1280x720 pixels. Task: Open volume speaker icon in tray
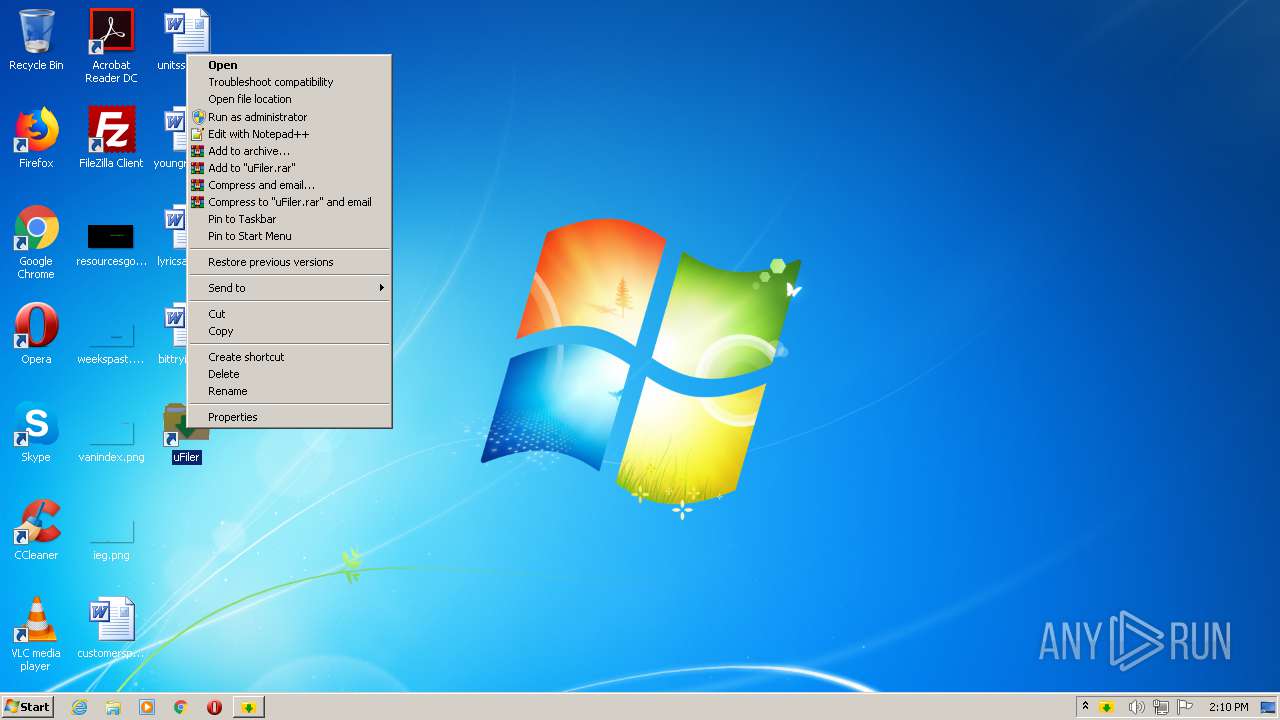pyautogui.click(x=1136, y=707)
